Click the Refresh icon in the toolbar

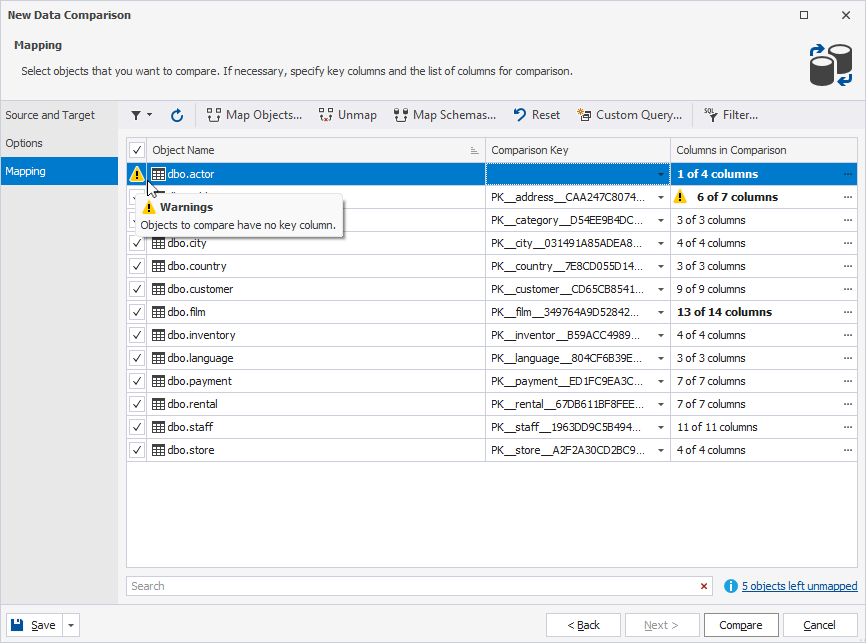[177, 115]
